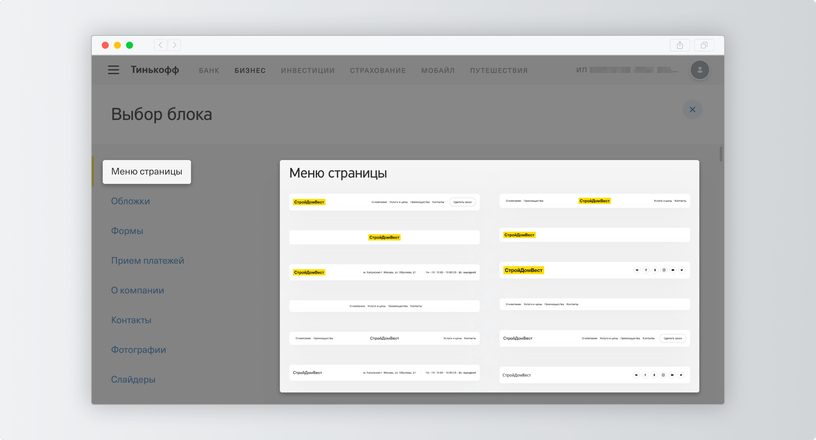Viewport: 816px width, 440px height.
Task: Click the page scrollbar on the right edge
Action: coord(721,154)
